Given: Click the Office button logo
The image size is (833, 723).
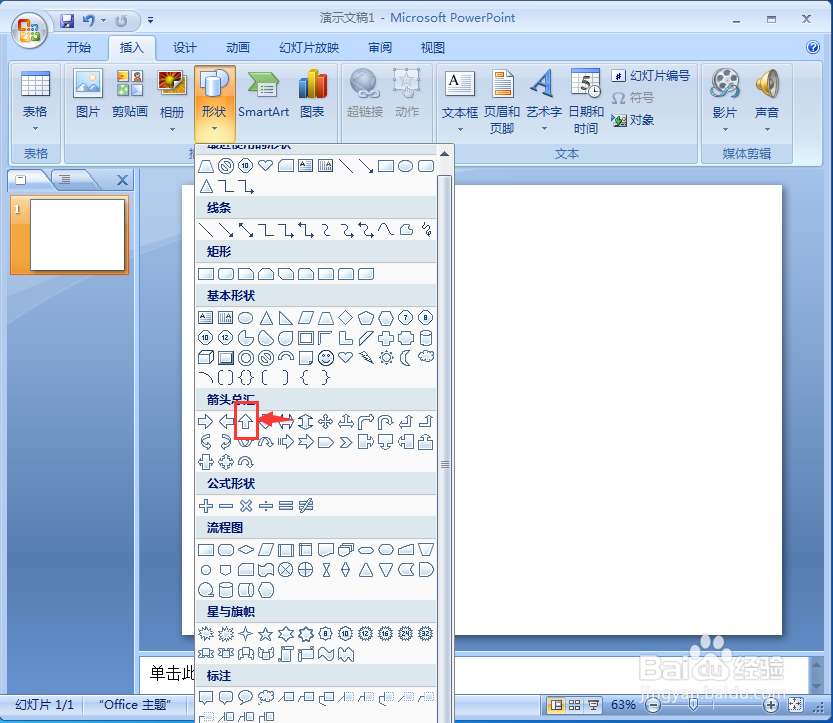Looking at the screenshot, I should (29, 29).
